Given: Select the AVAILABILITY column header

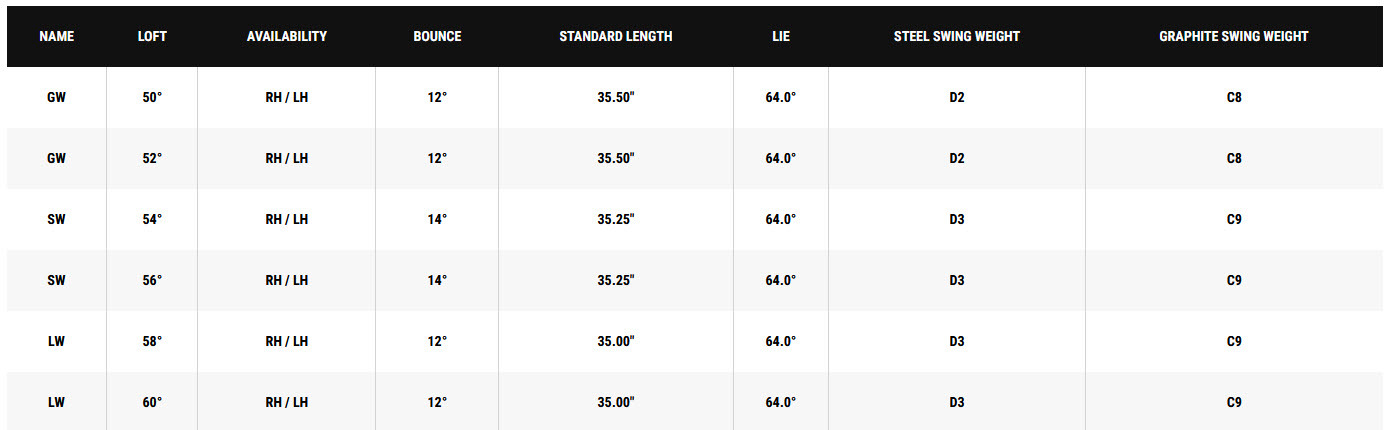Looking at the screenshot, I should pos(287,36).
